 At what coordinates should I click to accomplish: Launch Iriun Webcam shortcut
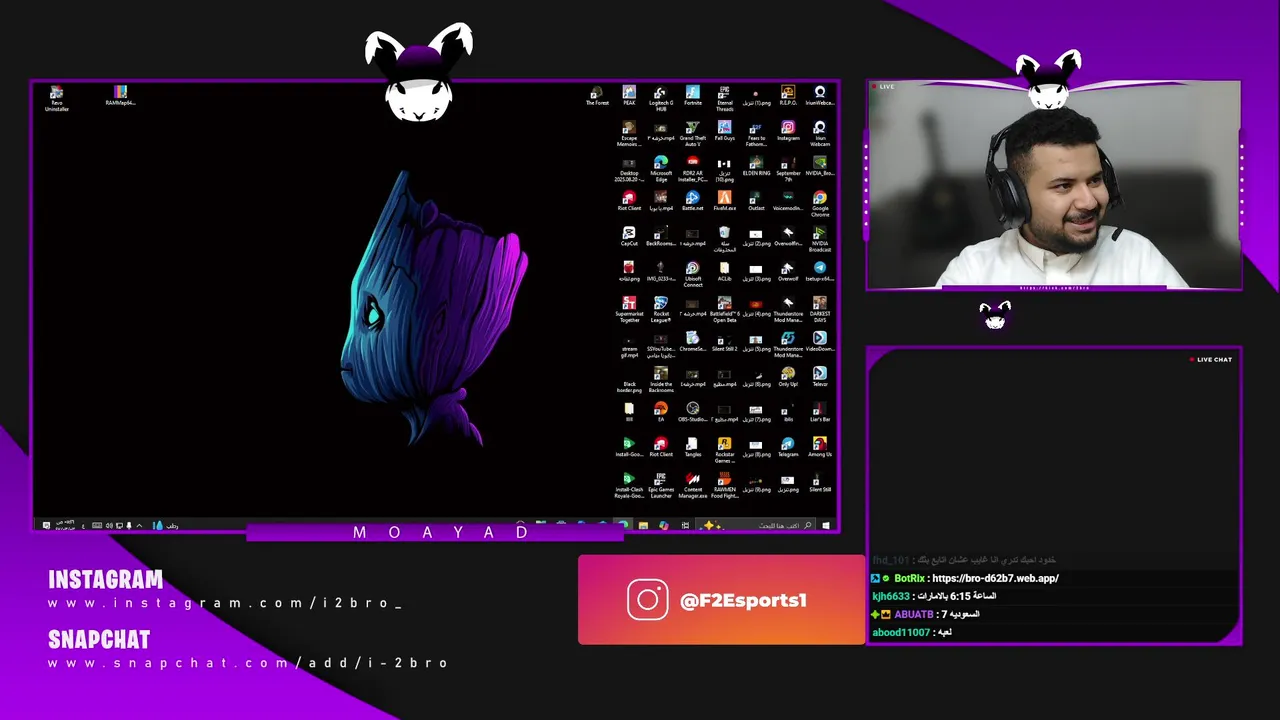(x=820, y=134)
